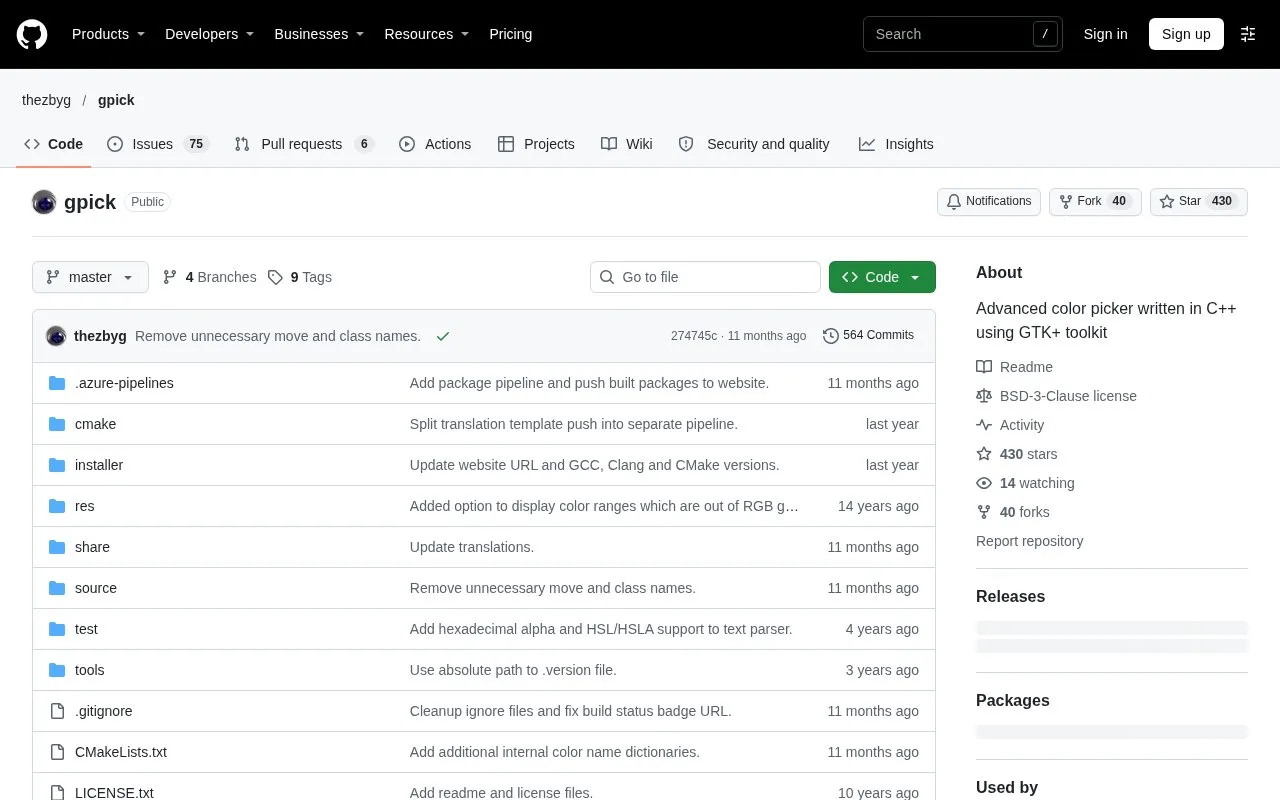Expand the Businesses menu
The height and width of the screenshot is (800, 1280).
[319, 34]
